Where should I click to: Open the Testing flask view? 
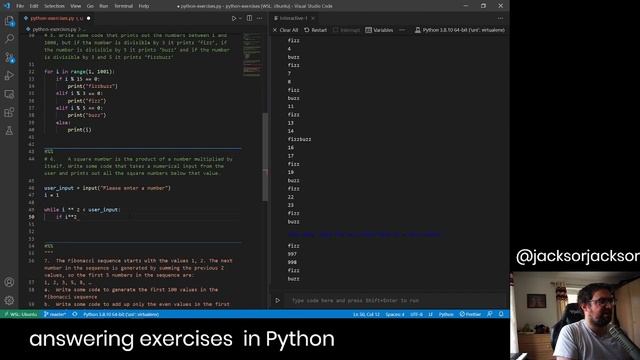pos(9,131)
